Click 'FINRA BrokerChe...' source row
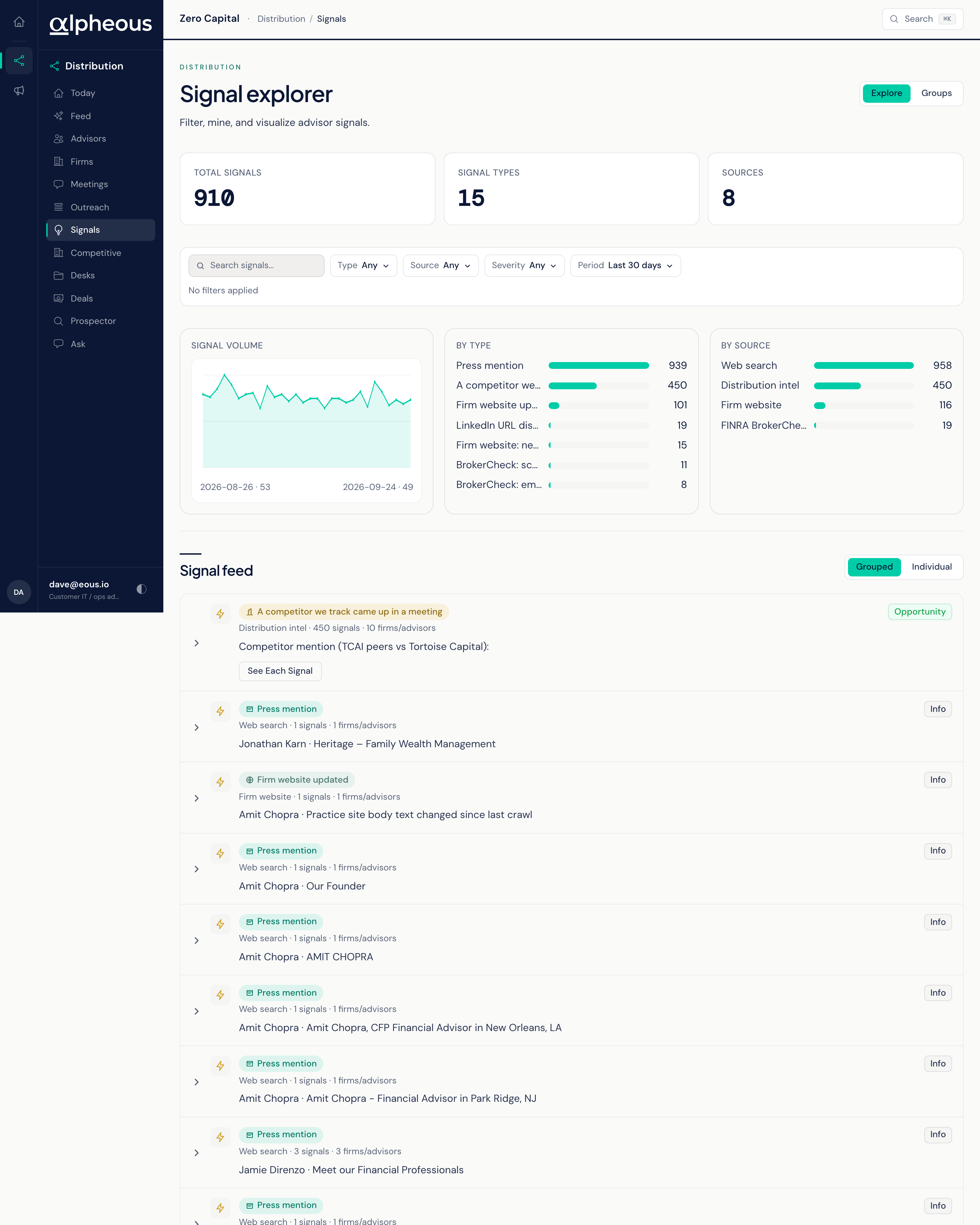The height and width of the screenshot is (1225, 980). tap(836, 425)
